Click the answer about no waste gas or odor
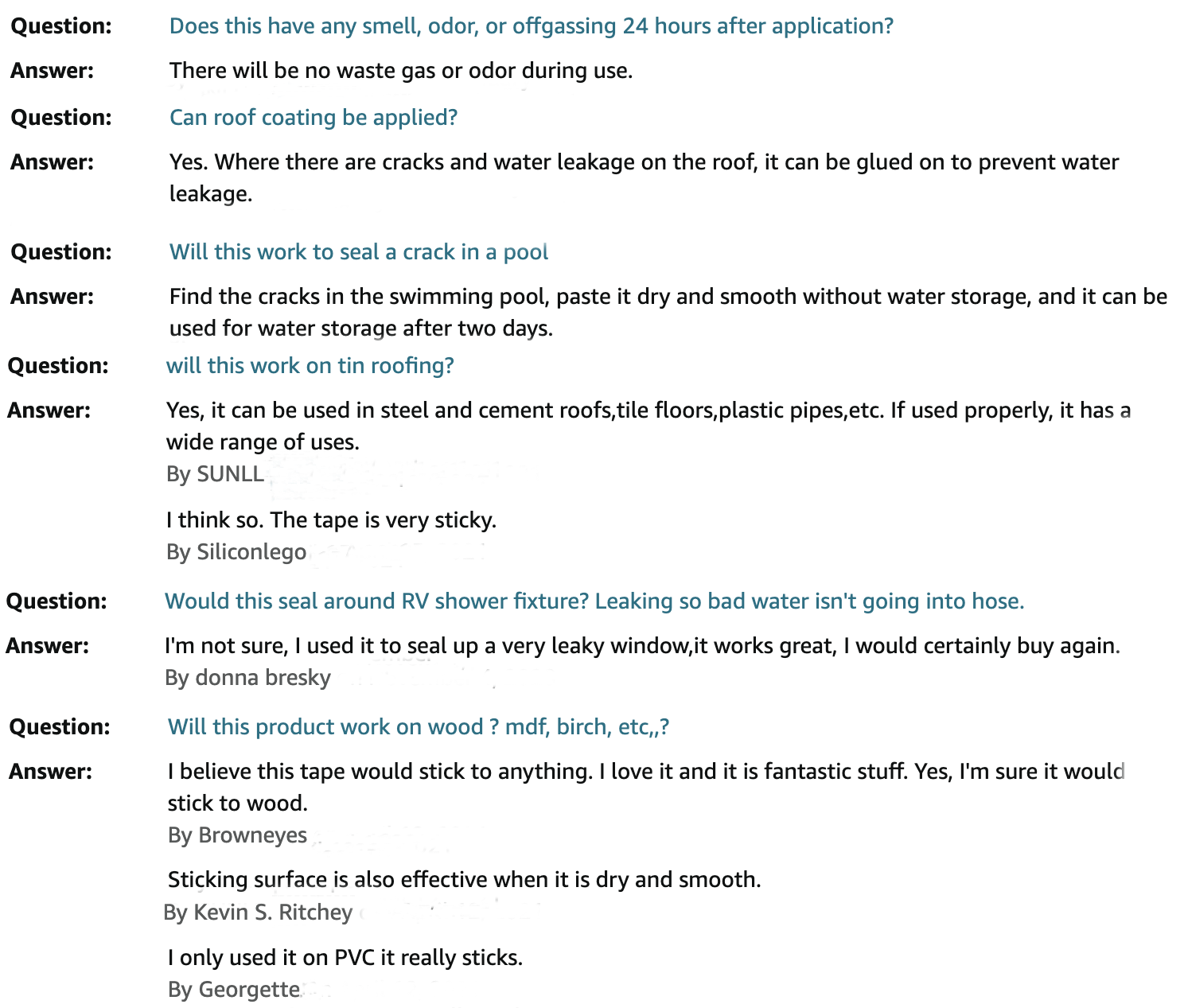Image resolution: width=1184 pixels, height=1008 pixels. pos(401,71)
